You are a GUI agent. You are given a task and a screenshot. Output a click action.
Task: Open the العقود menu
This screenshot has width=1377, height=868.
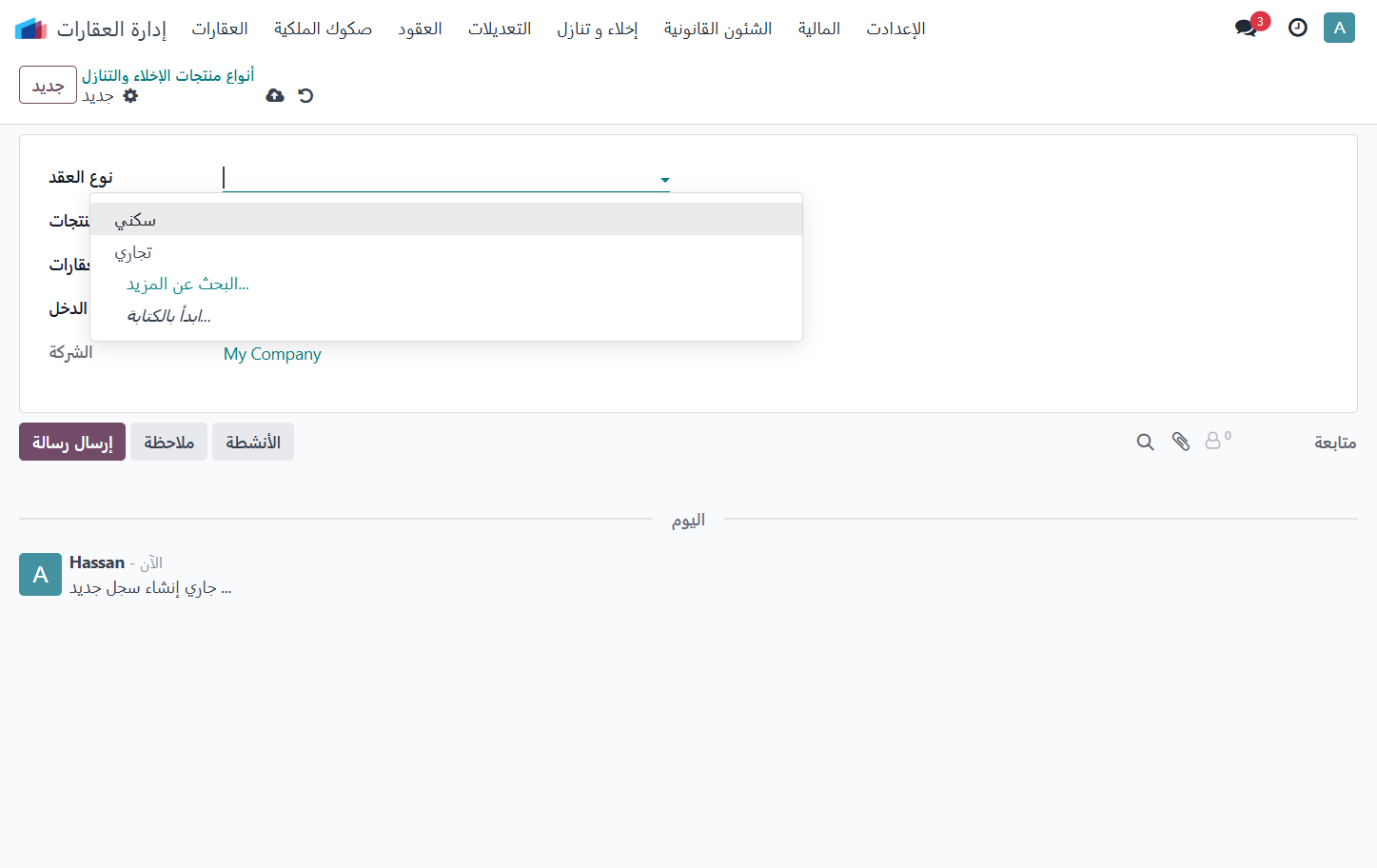(420, 29)
